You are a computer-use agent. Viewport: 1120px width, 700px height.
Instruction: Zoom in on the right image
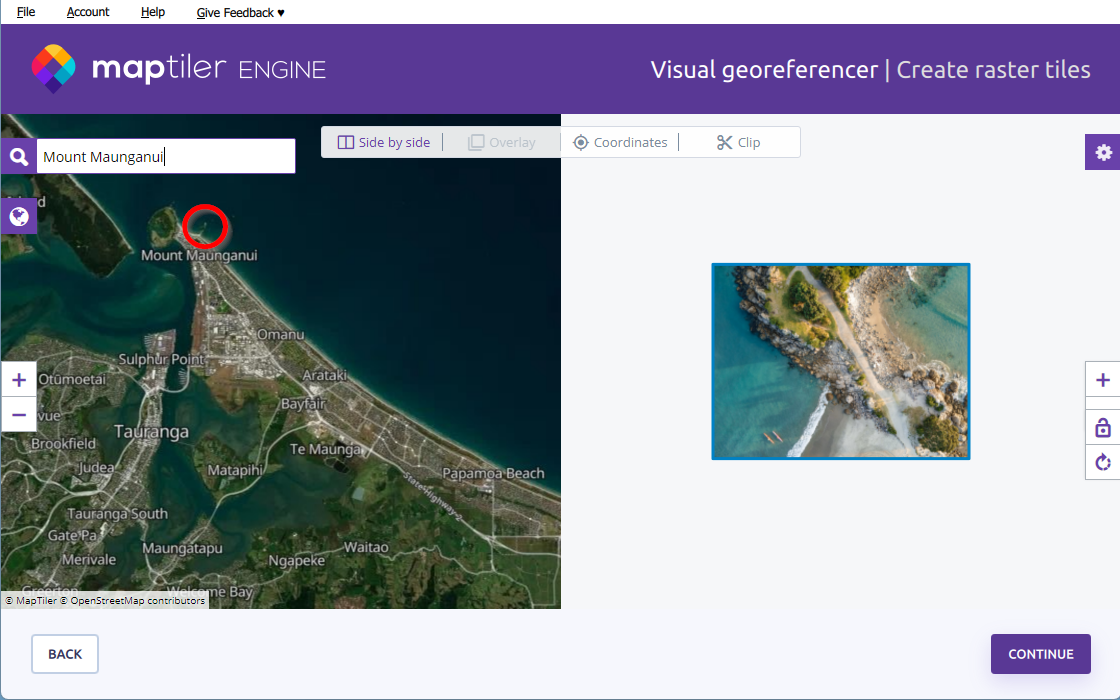(x=1103, y=380)
